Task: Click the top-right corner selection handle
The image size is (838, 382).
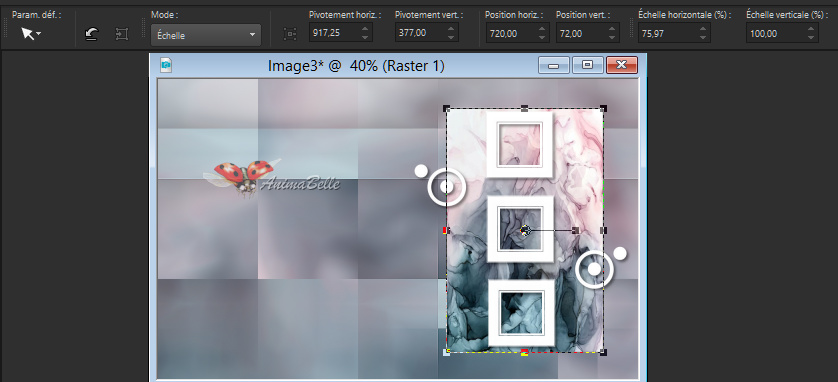Action: point(603,108)
